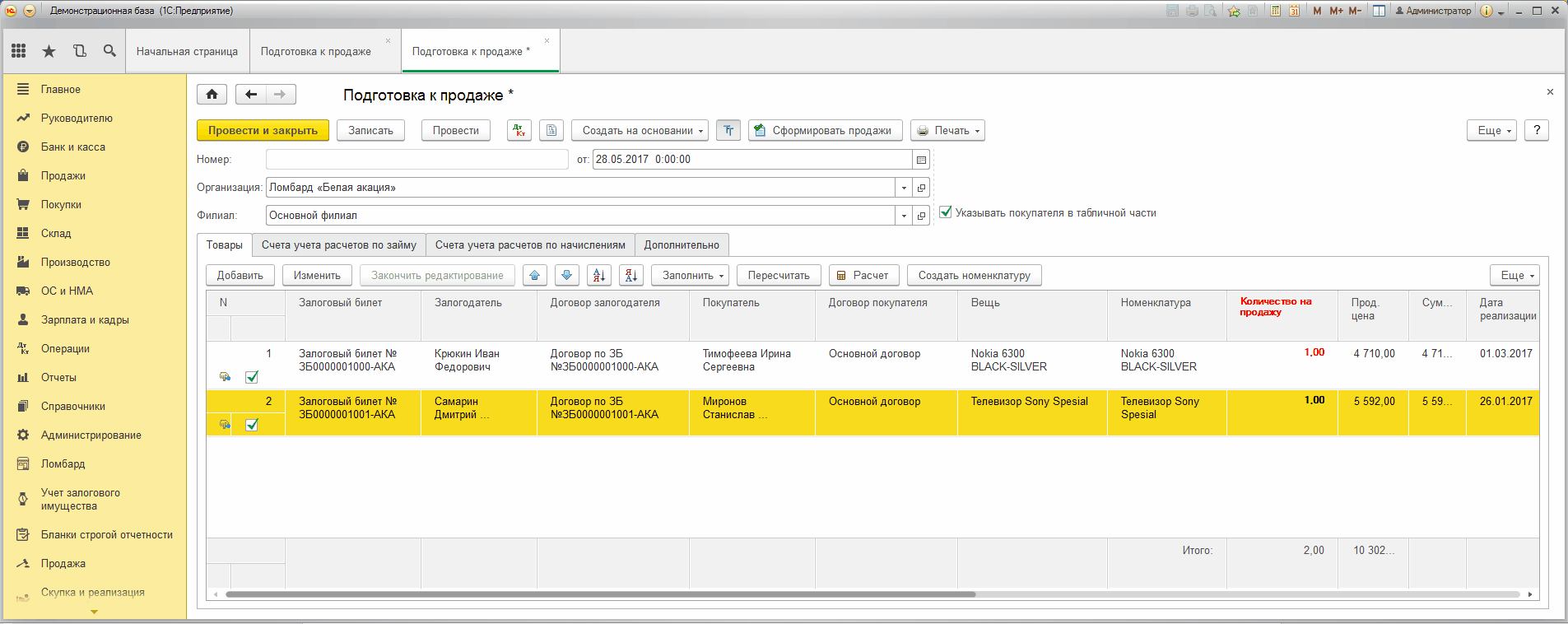Open history icon in top panel
Screen dimensions: 1568x624
pyautogui.click(x=80, y=51)
